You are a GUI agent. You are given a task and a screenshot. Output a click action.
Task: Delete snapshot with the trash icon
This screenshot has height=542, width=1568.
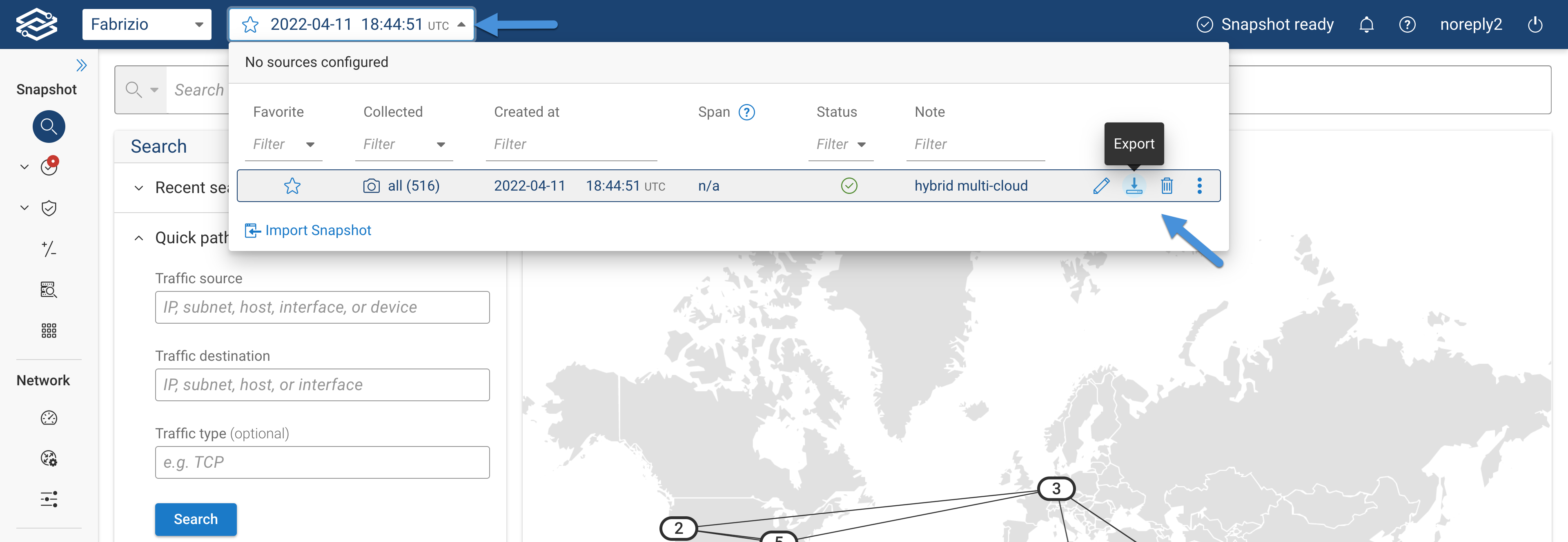pyautogui.click(x=1166, y=186)
